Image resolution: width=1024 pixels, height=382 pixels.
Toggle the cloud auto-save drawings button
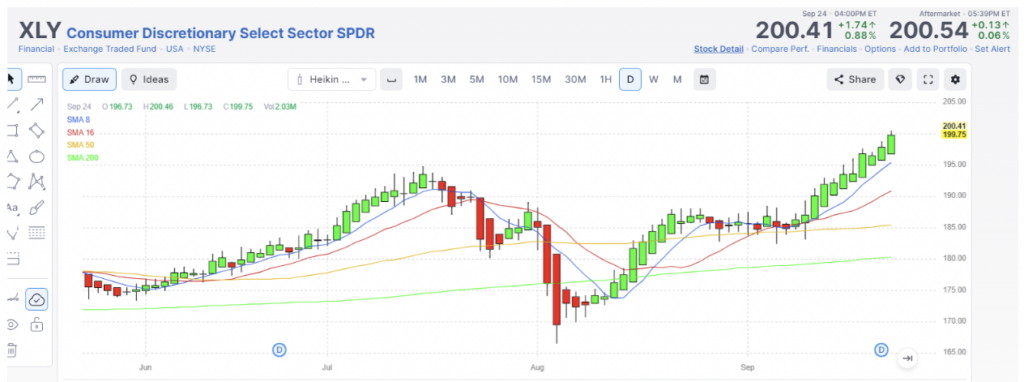tap(37, 300)
